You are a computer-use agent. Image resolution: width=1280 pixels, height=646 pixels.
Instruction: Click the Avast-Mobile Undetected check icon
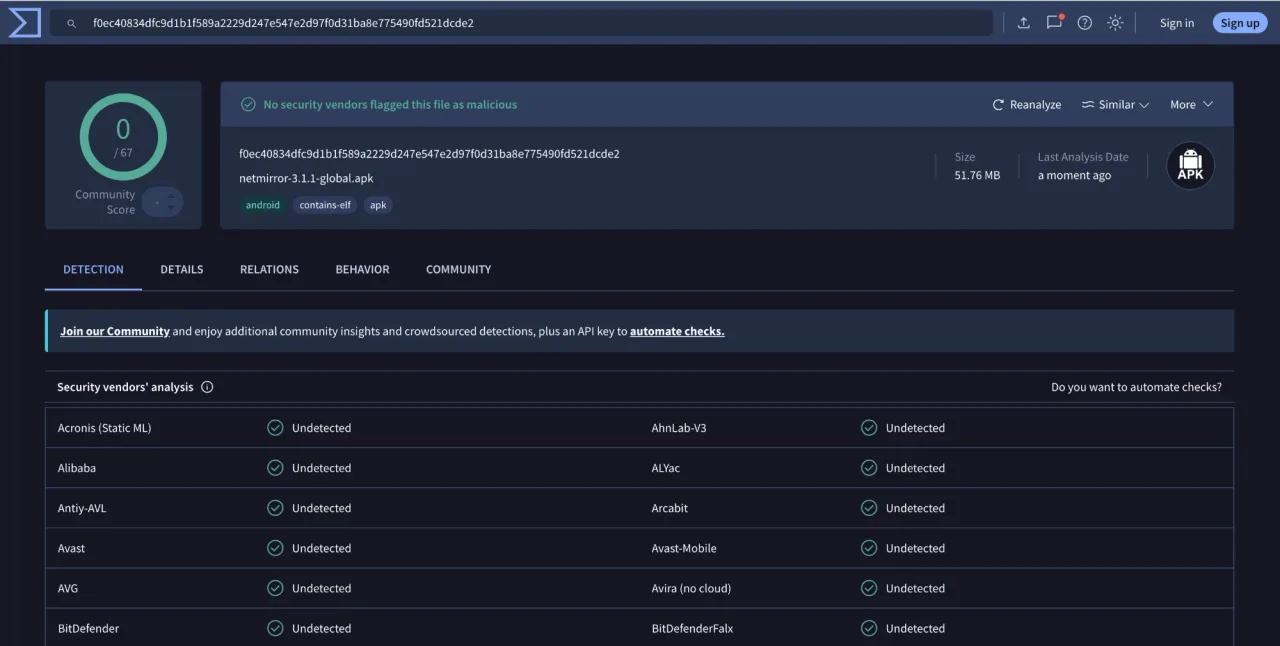point(869,548)
